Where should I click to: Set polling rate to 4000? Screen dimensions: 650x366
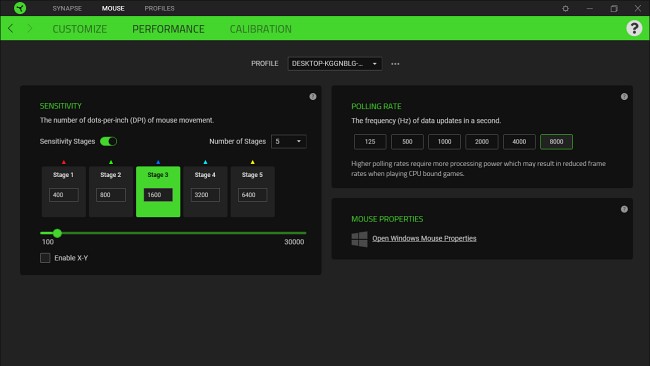pos(519,142)
